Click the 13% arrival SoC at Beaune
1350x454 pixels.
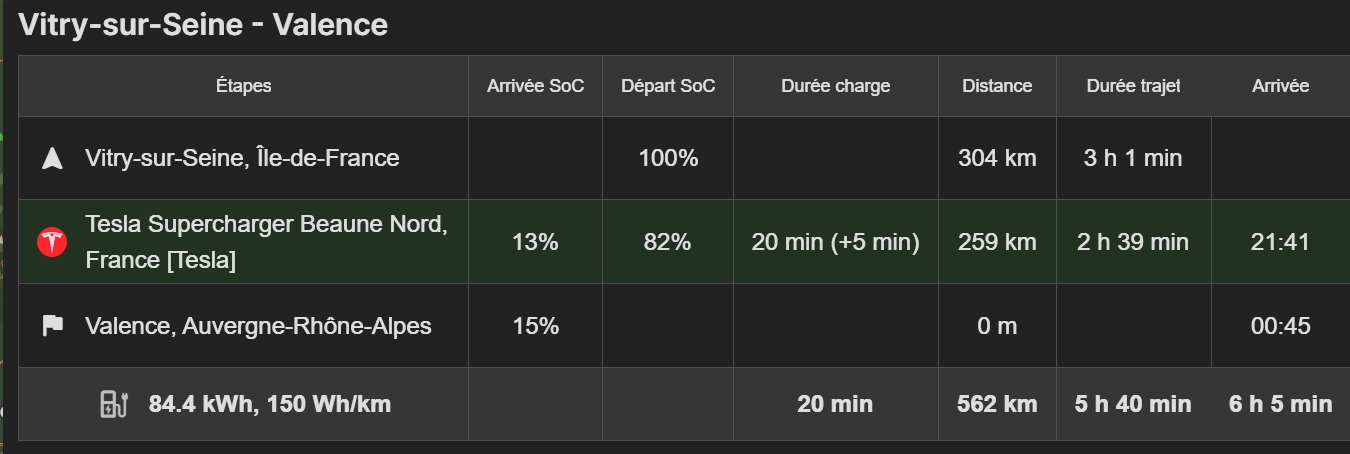point(535,242)
